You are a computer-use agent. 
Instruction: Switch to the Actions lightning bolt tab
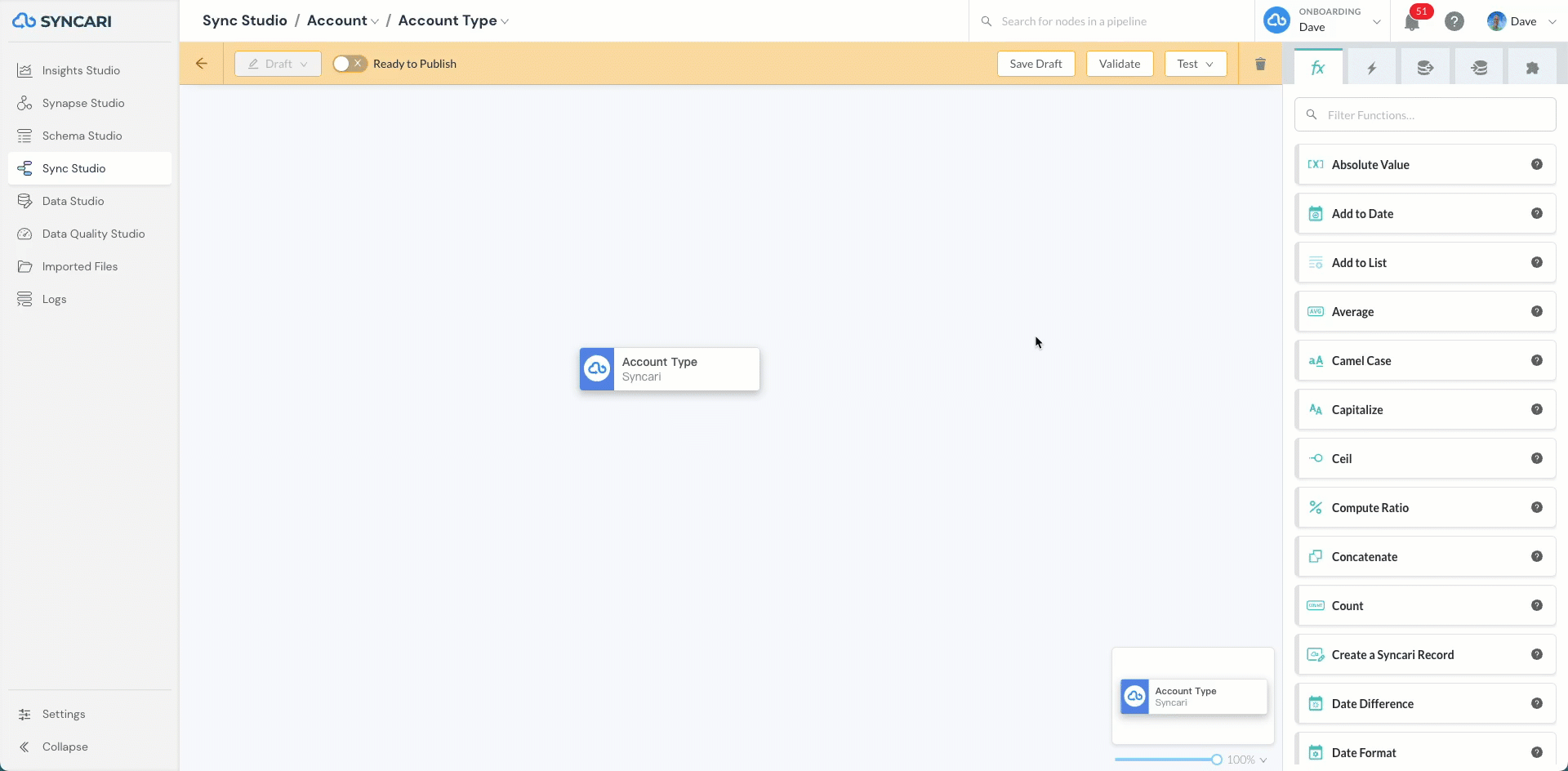tap(1372, 68)
